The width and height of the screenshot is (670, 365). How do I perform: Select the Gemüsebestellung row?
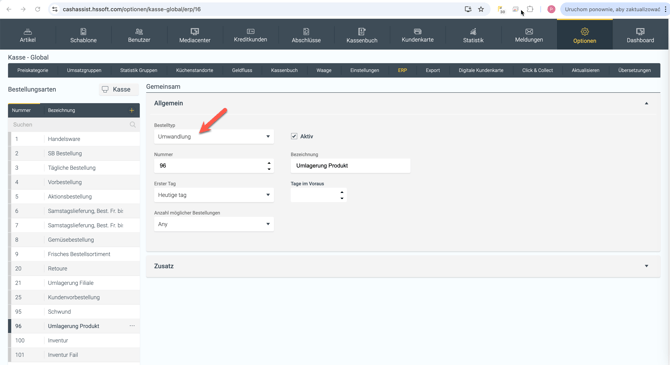point(74,239)
